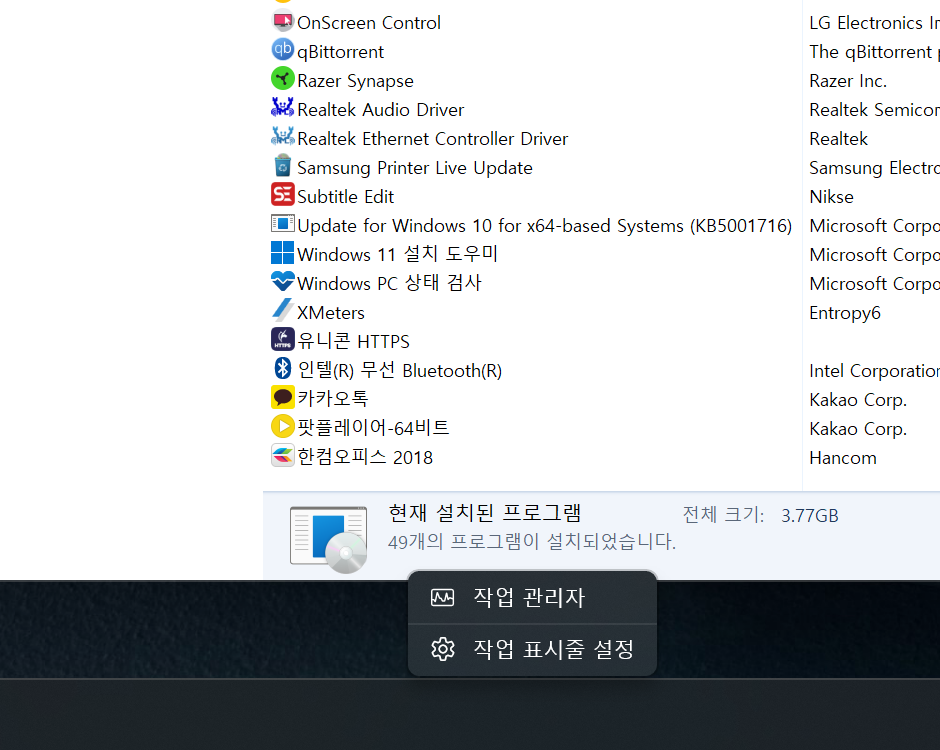
Task: Click publisher Razer Inc.
Action: pos(848,81)
